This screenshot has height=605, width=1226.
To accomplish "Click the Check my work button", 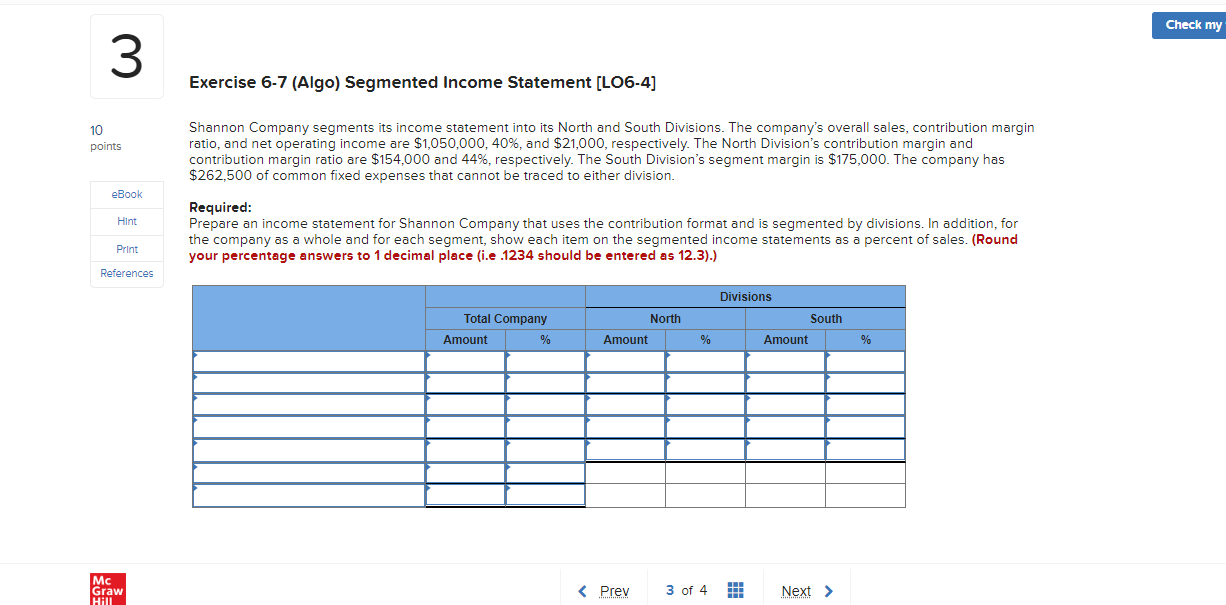I will pyautogui.click(x=1190, y=24).
